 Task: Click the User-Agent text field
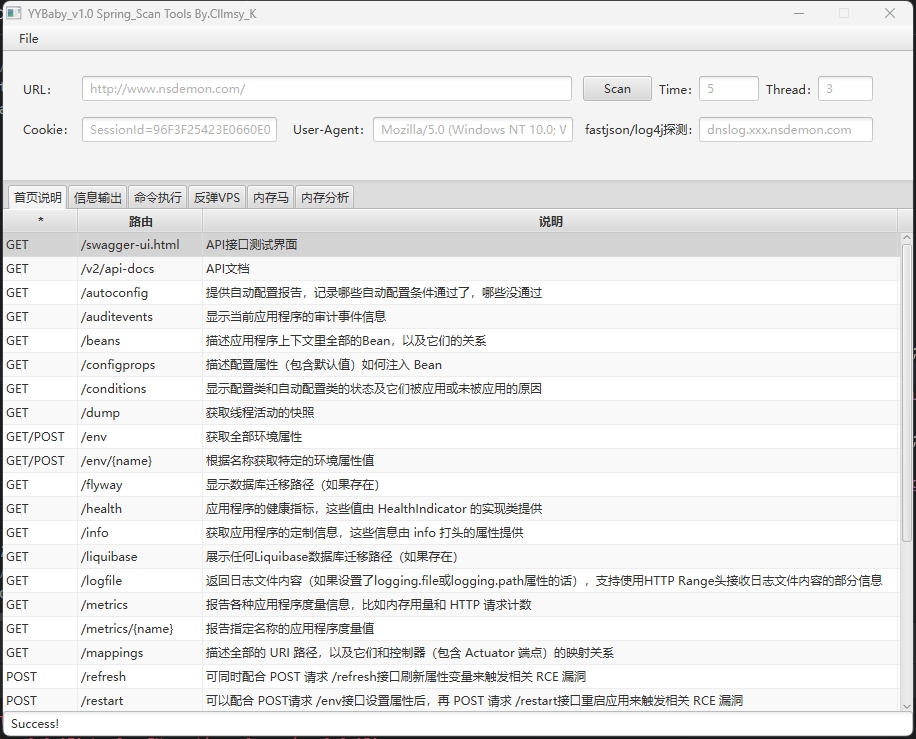coord(473,130)
